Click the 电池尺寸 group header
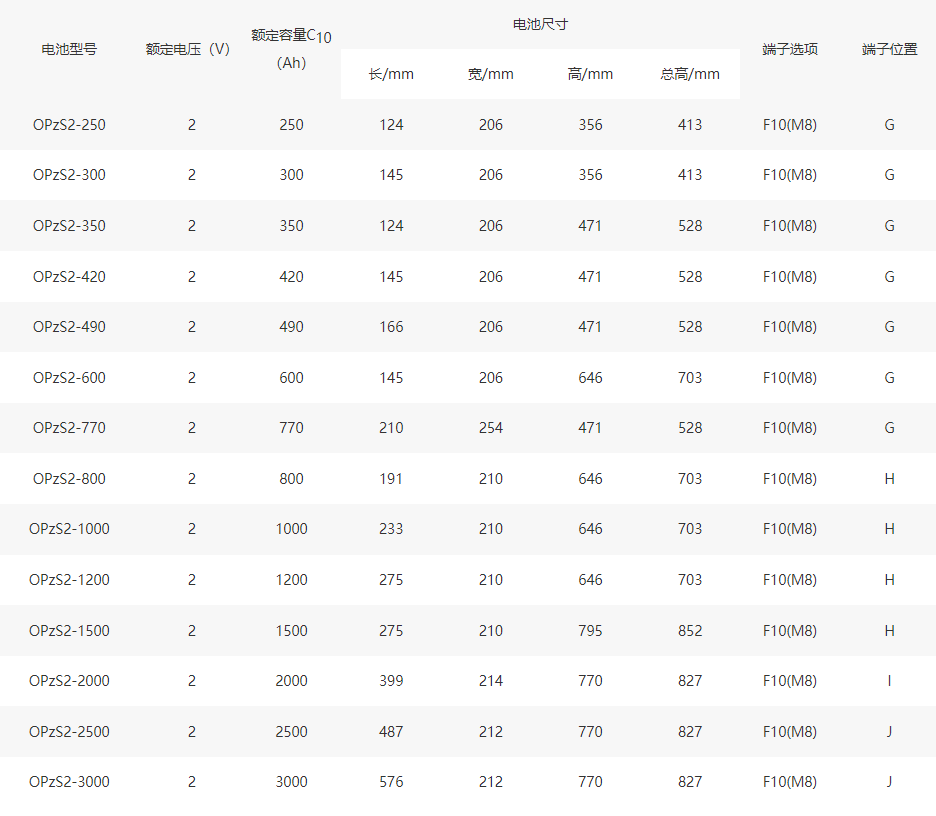Image resolution: width=936 pixels, height=816 pixels. (x=540, y=24)
